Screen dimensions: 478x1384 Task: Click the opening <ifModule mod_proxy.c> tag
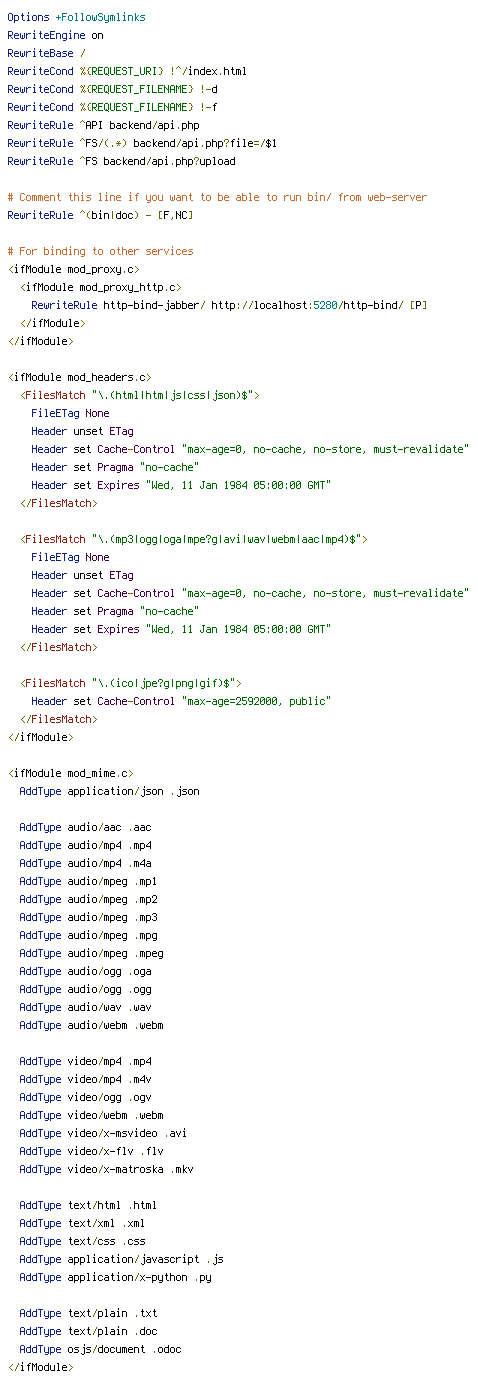tap(73, 269)
